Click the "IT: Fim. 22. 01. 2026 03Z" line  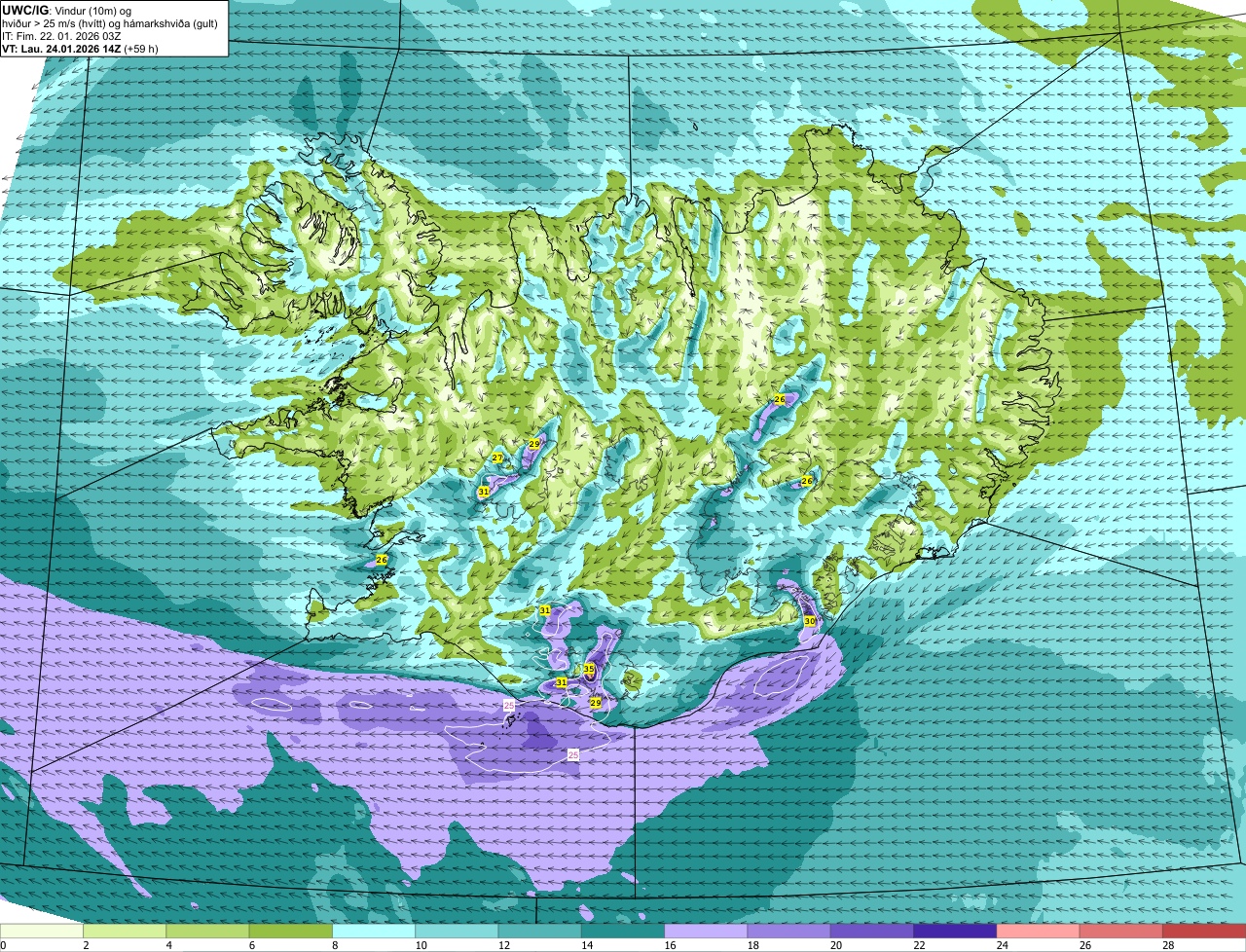[x=61, y=35]
